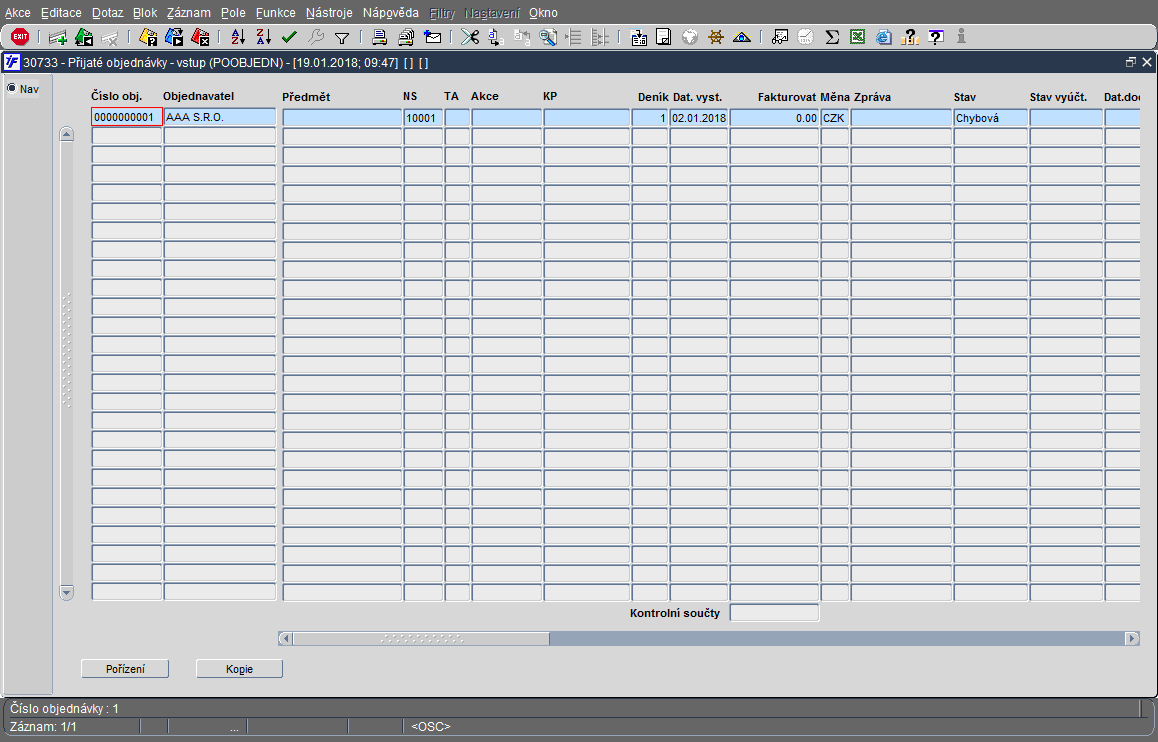Export to Excel using green icon
This screenshot has height=742, width=1158.
click(x=857, y=37)
